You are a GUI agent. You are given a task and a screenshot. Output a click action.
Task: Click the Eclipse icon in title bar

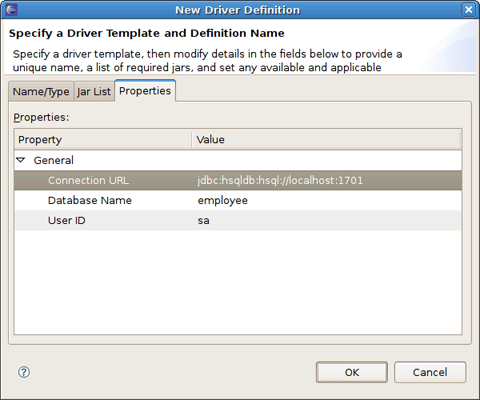[11, 9]
